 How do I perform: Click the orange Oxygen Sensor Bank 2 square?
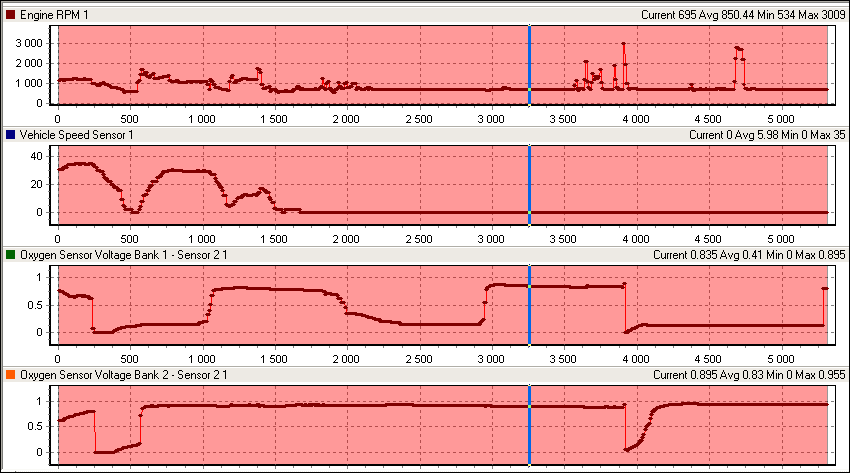coord(11,374)
